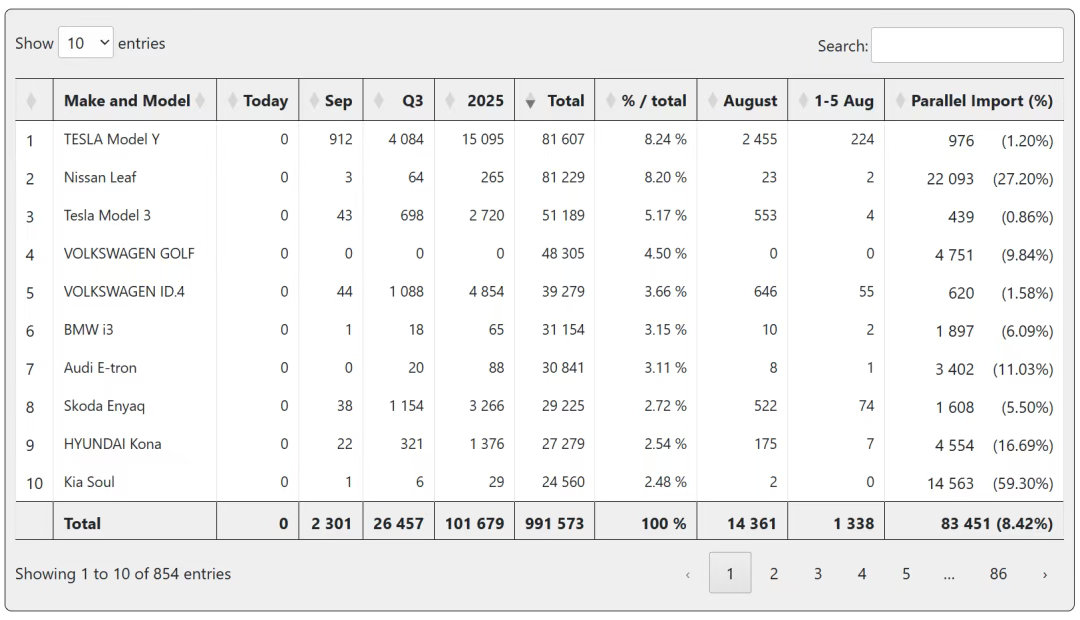Click the Skoda Enyaq Q3 value 1 154
The image size is (1080, 620).
(406, 406)
